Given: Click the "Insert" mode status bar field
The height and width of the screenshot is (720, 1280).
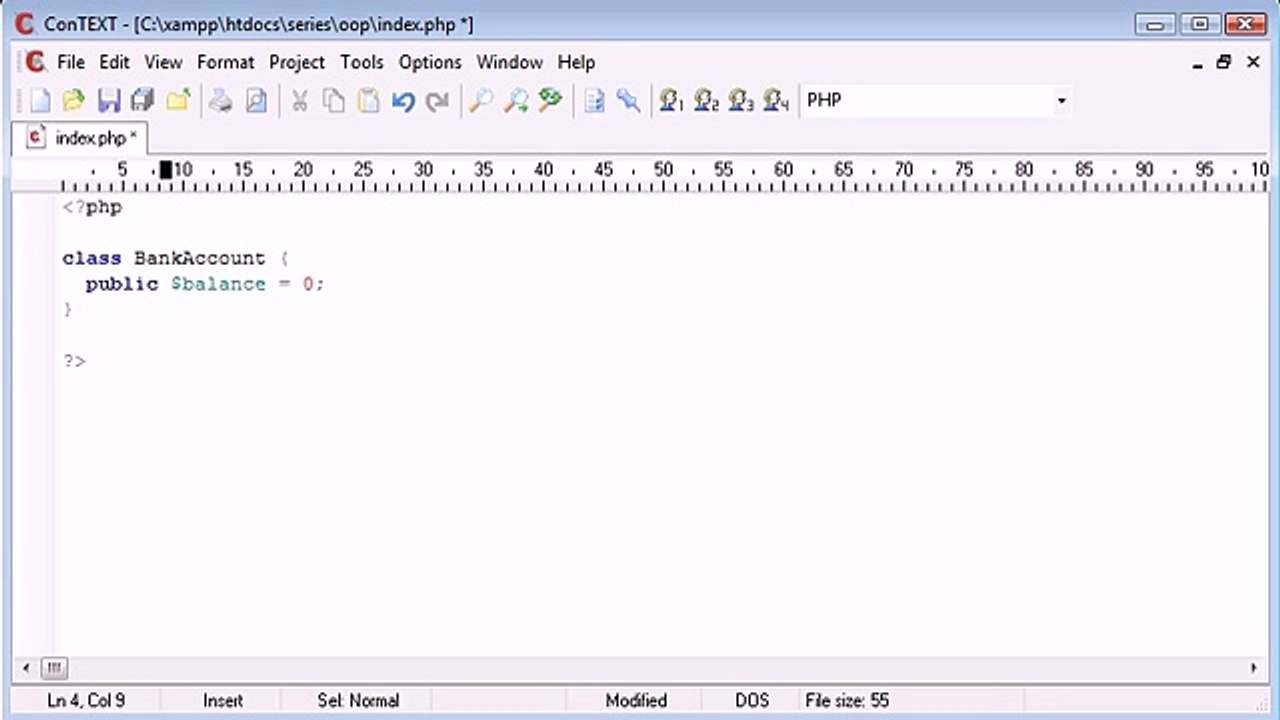Looking at the screenshot, I should 223,701.
